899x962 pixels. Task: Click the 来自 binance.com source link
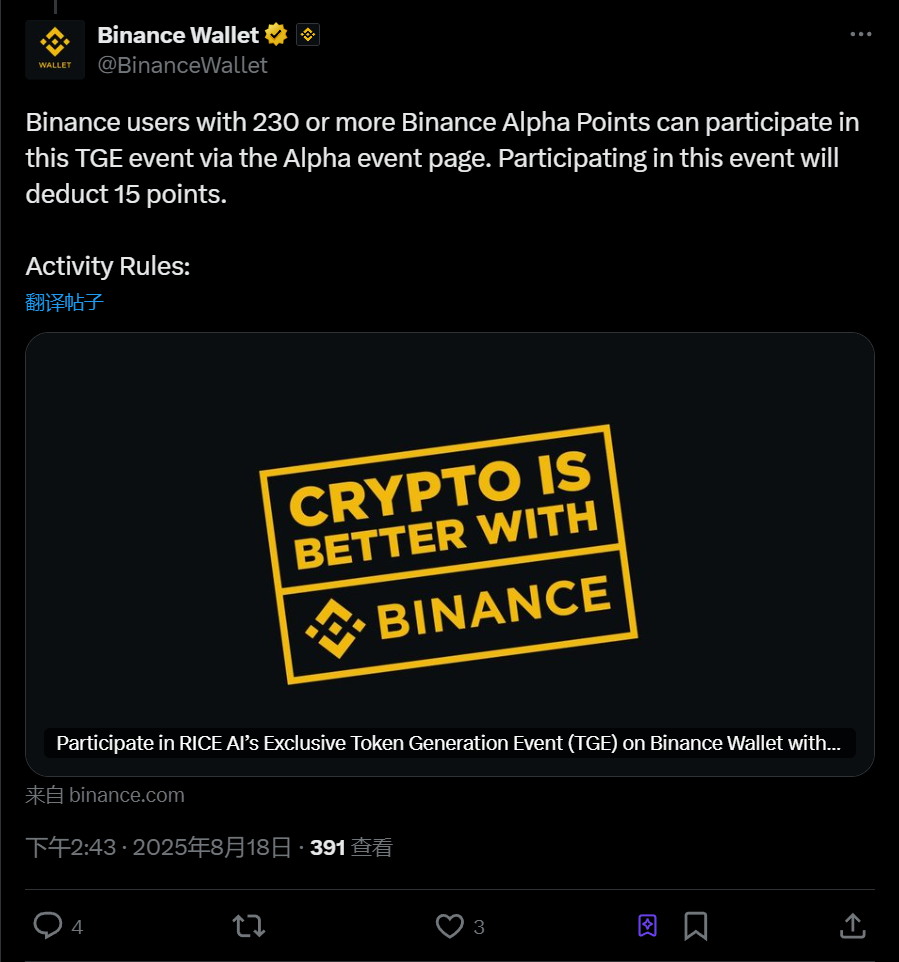[105, 795]
